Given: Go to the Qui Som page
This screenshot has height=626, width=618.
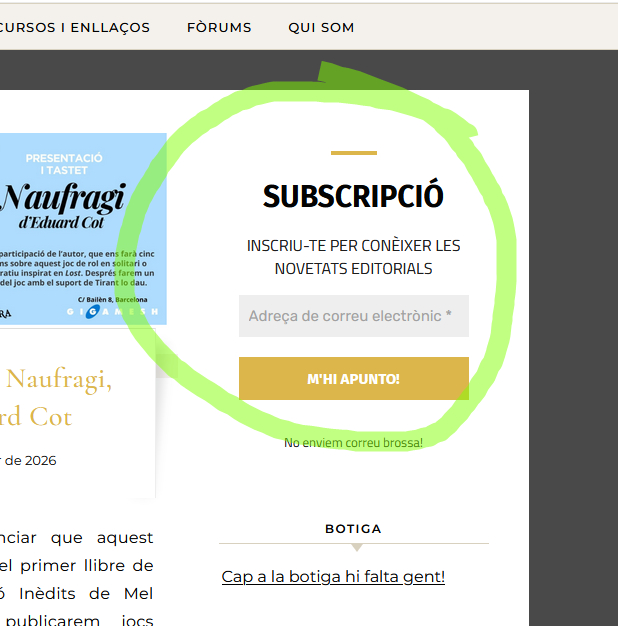Looking at the screenshot, I should 321,27.
